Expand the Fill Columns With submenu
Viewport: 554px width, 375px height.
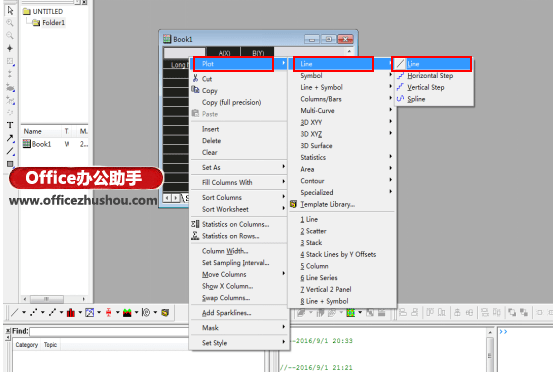click(x=239, y=182)
